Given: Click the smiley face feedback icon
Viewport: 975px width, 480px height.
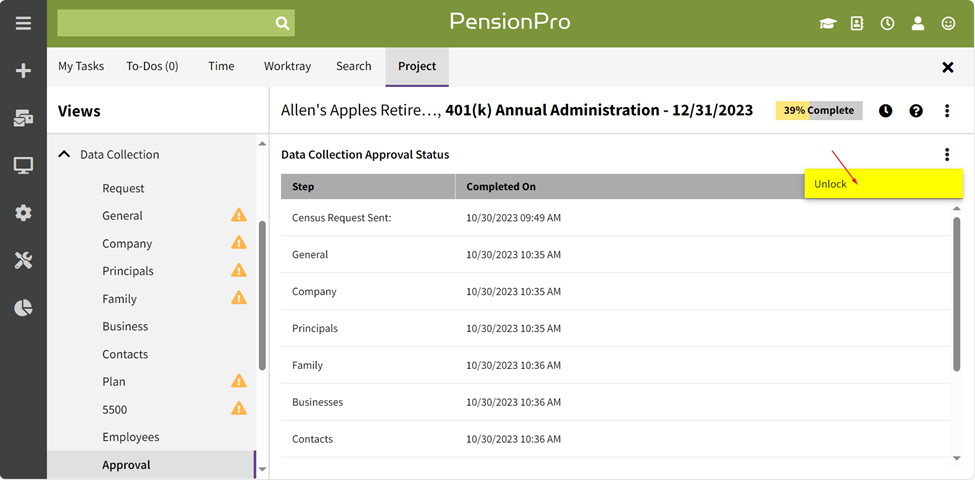Looking at the screenshot, I should click(x=948, y=24).
